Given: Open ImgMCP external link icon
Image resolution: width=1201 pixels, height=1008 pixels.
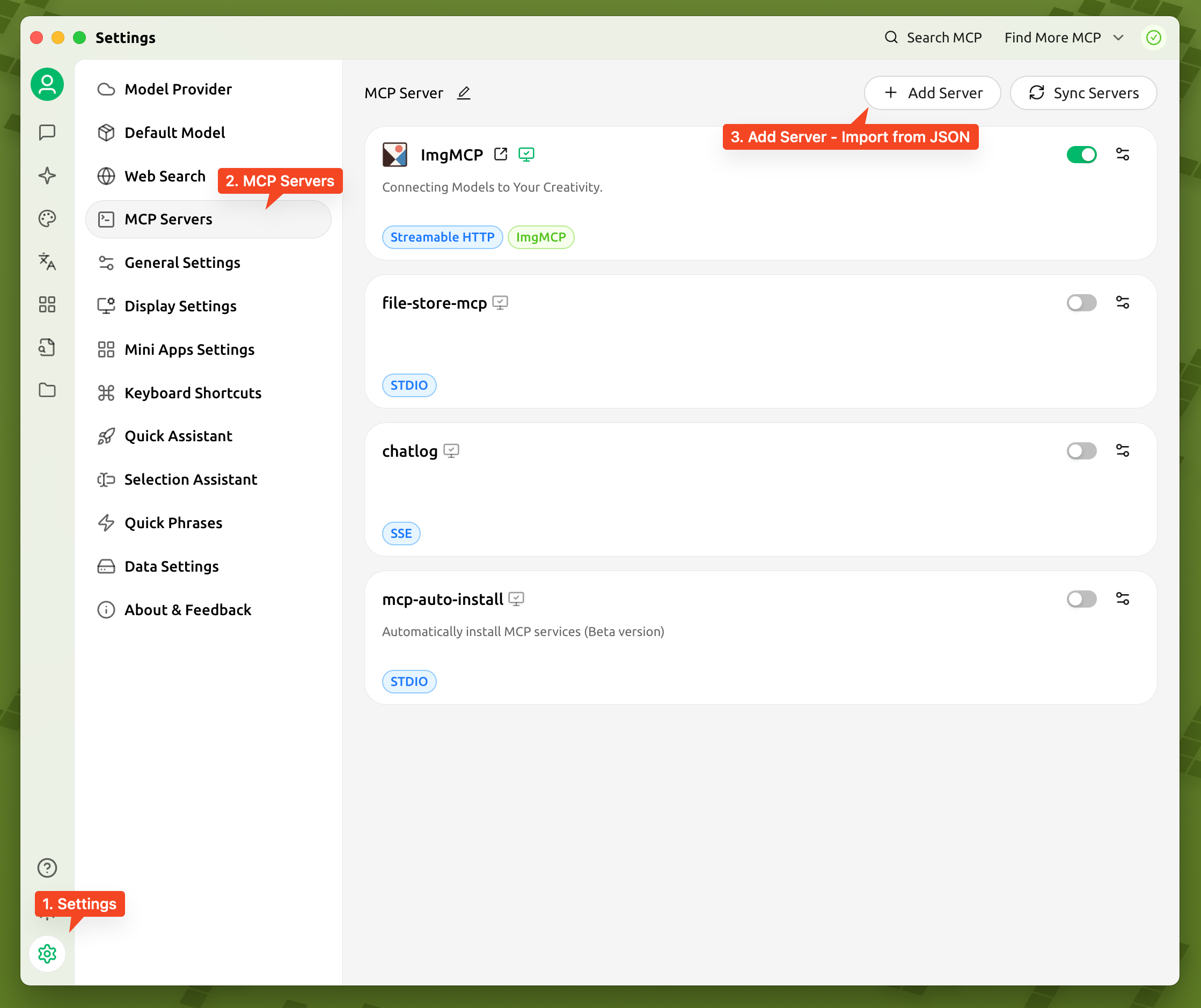Looking at the screenshot, I should tap(500, 155).
